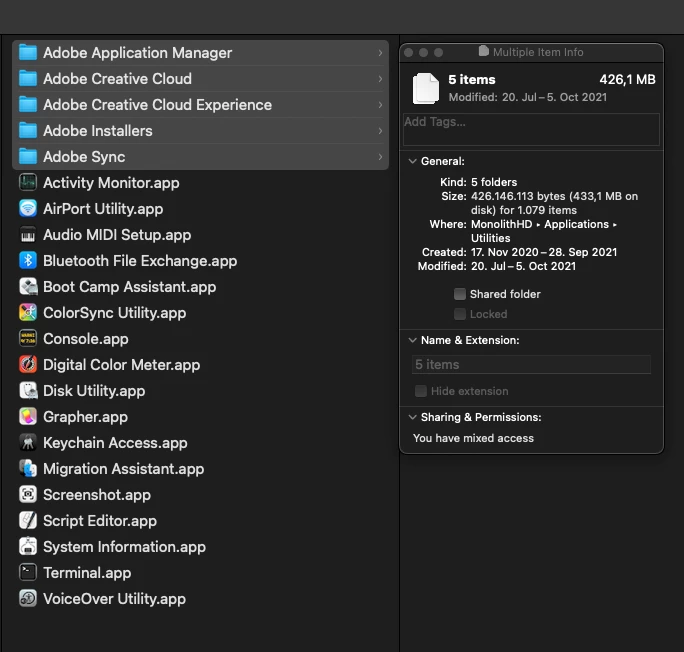Select the Script Editor icon
The height and width of the screenshot is (652, 684).
point(28,521)
